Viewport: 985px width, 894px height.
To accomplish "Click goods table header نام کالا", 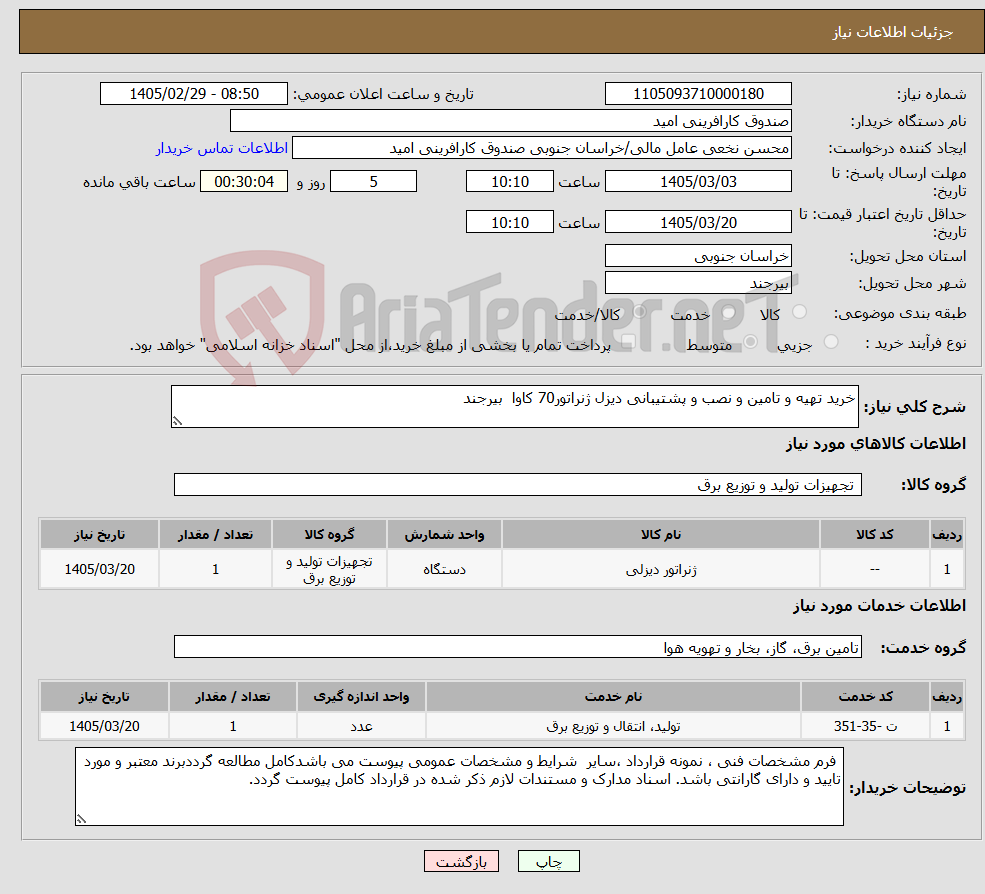I will [x=661, y=534].
